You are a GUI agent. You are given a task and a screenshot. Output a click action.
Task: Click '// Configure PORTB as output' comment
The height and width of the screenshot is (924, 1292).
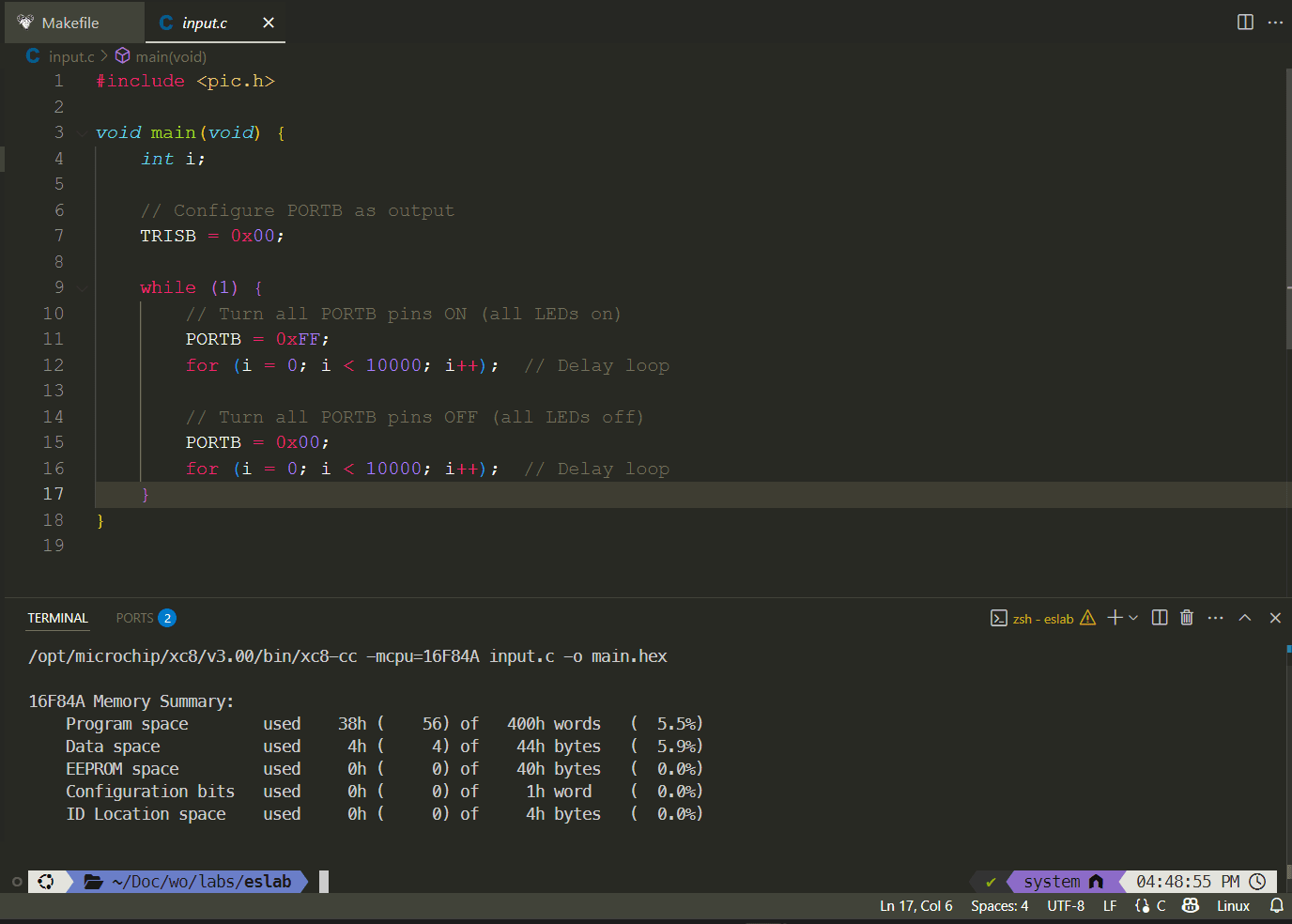[297, 210]
